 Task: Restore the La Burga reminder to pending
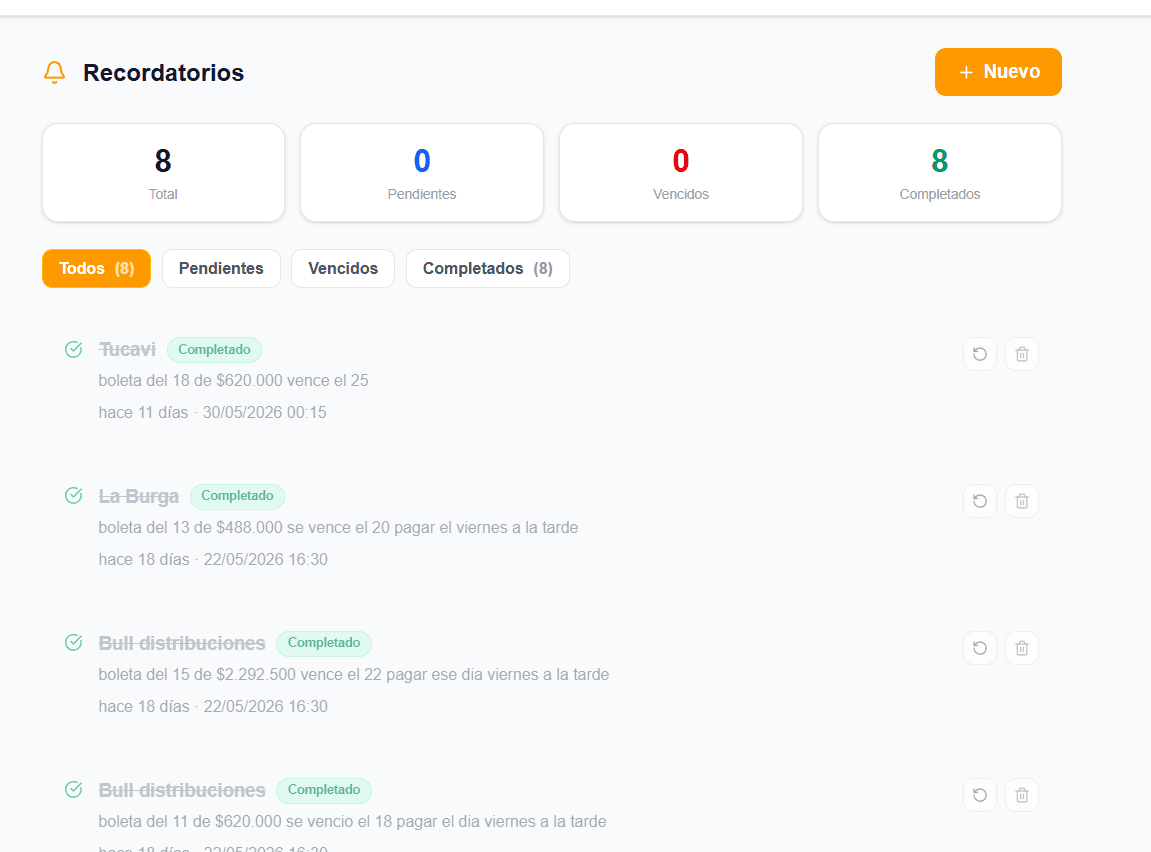[x=979, y=501]
